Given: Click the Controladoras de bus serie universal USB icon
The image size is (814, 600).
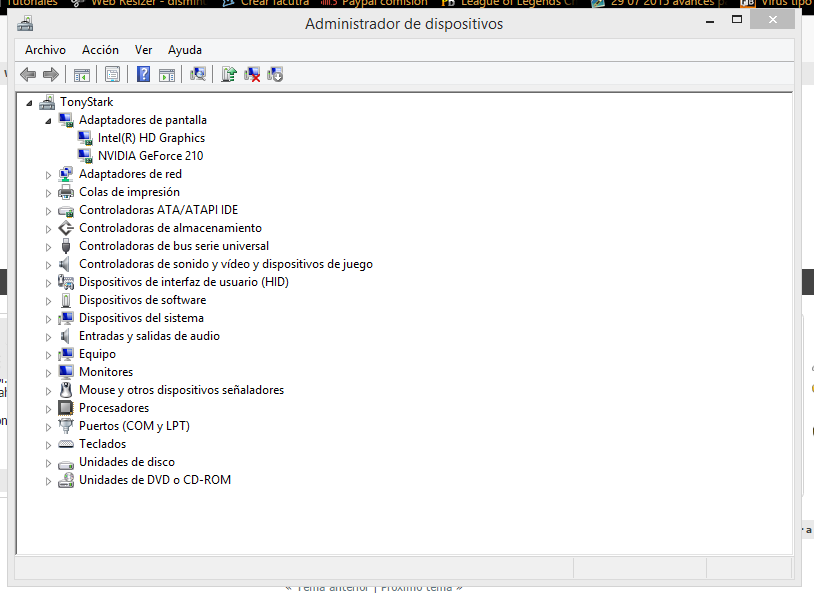Looking at the screenshot, I should [x=66, y=246].
